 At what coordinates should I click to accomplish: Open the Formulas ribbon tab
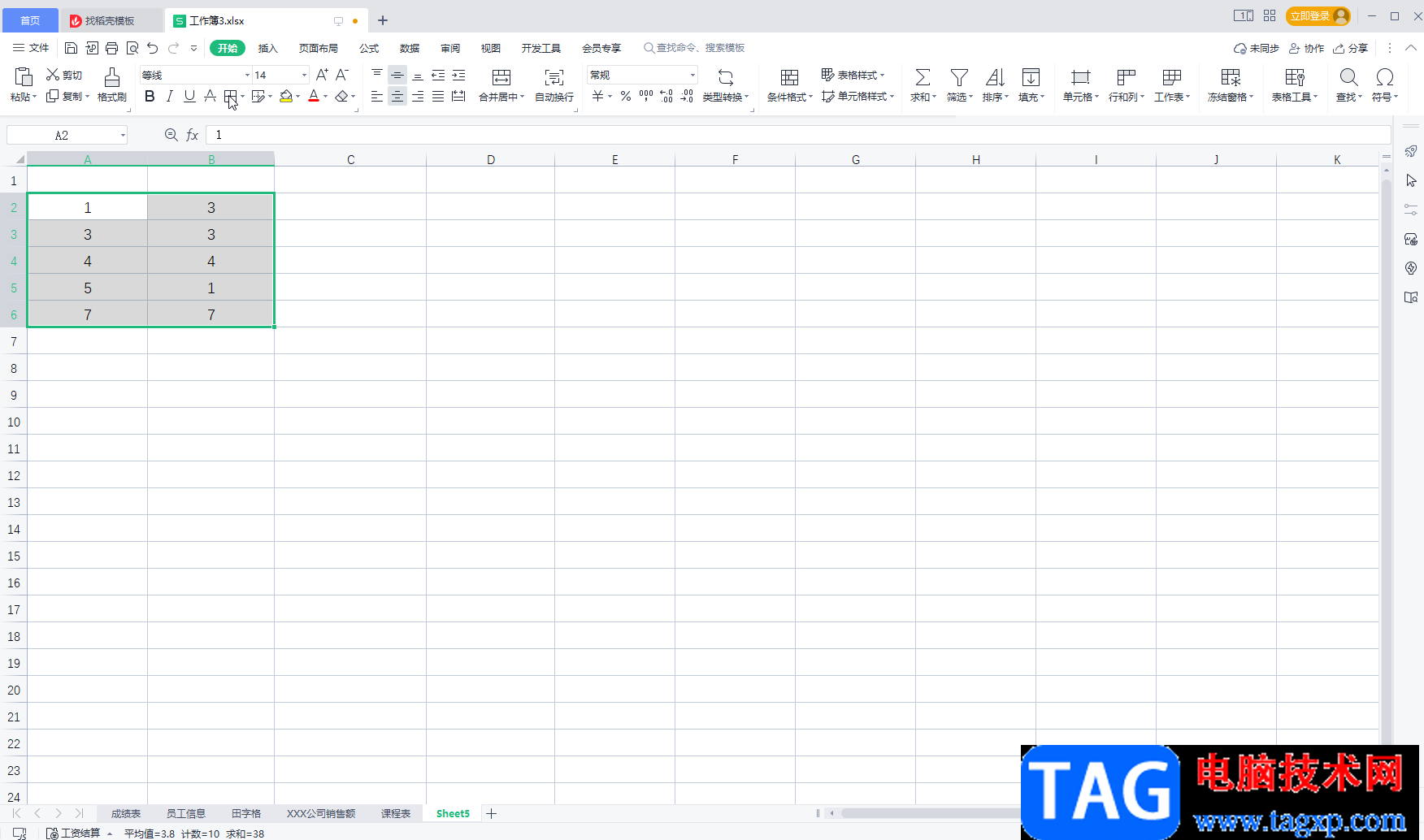[369, 48]
